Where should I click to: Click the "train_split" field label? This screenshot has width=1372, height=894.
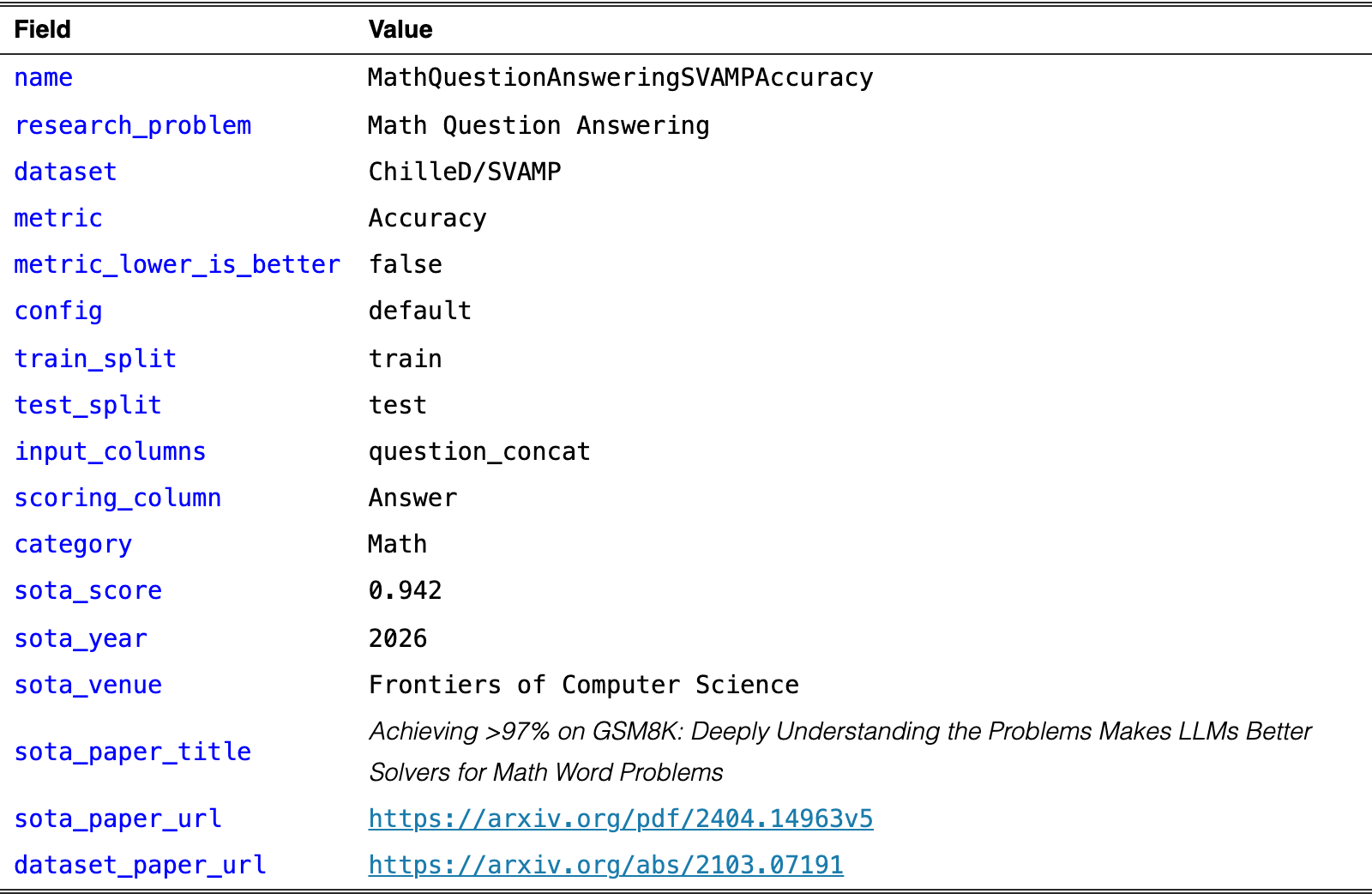click(95, 359)
